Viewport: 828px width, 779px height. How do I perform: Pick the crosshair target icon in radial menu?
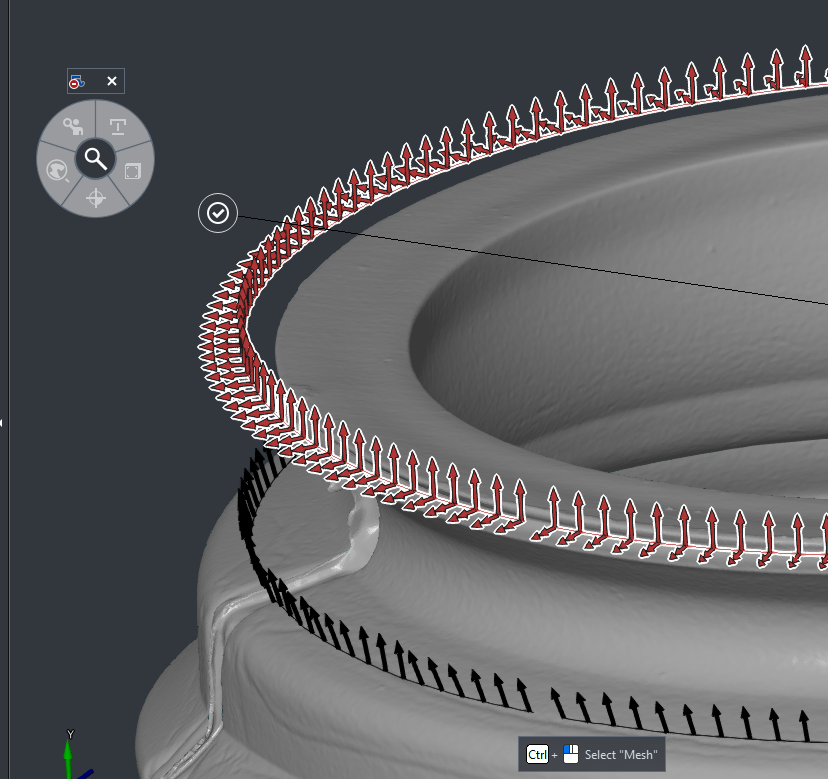tap(96, 199)
